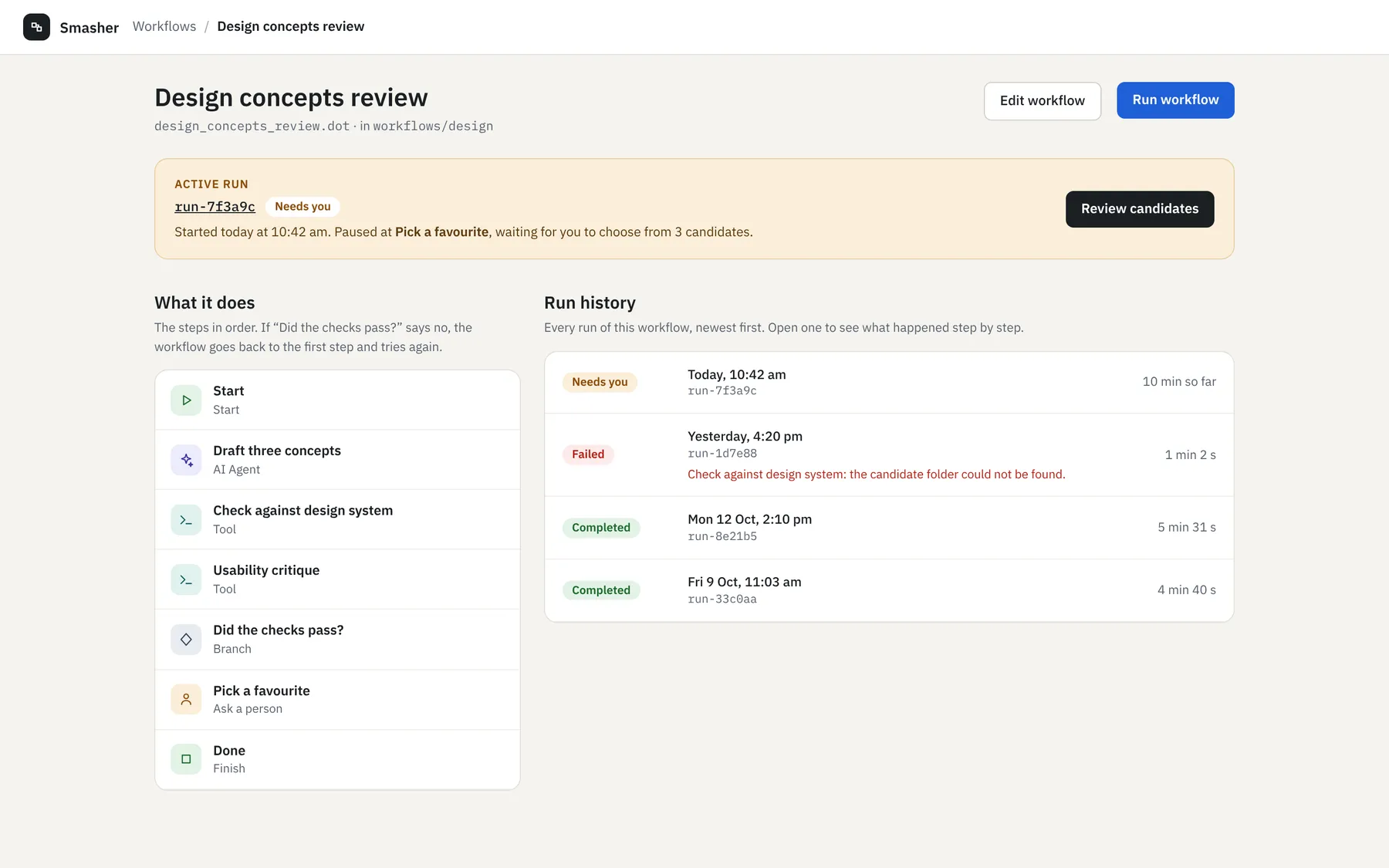The image size is (1389, 868).
Task: Open the failed Yesterday, 4:20 pm run
Action: tap(889, 454)
